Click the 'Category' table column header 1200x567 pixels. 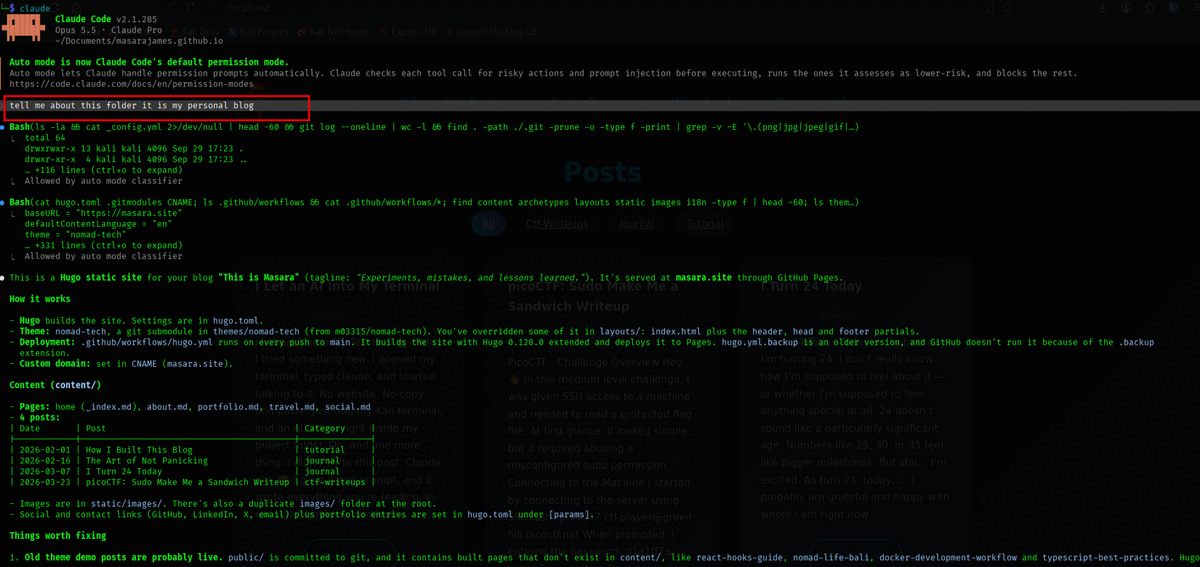[x=324, y=428]
